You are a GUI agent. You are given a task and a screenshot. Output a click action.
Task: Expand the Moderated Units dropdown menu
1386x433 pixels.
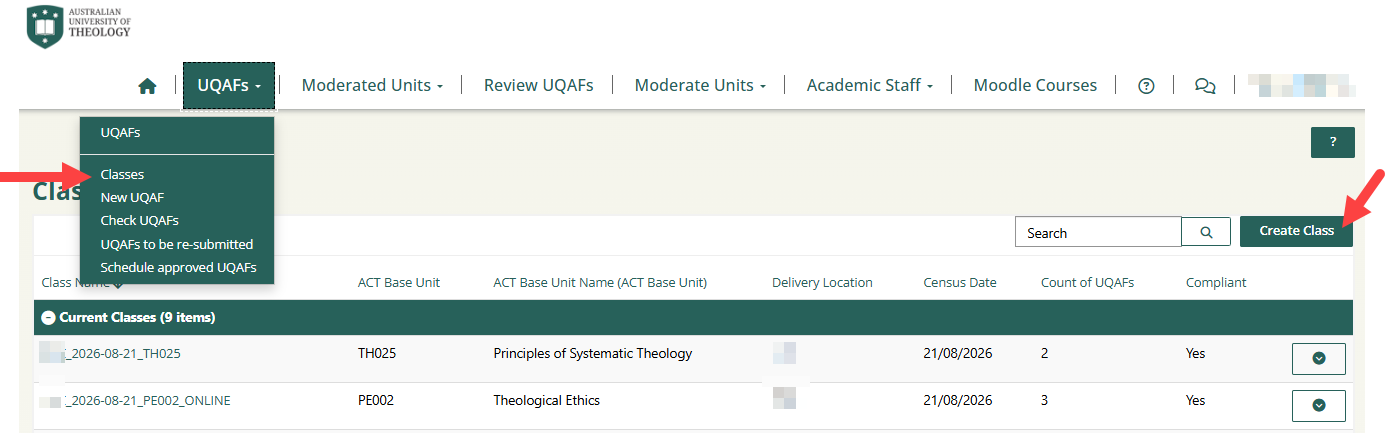(372, 86)
